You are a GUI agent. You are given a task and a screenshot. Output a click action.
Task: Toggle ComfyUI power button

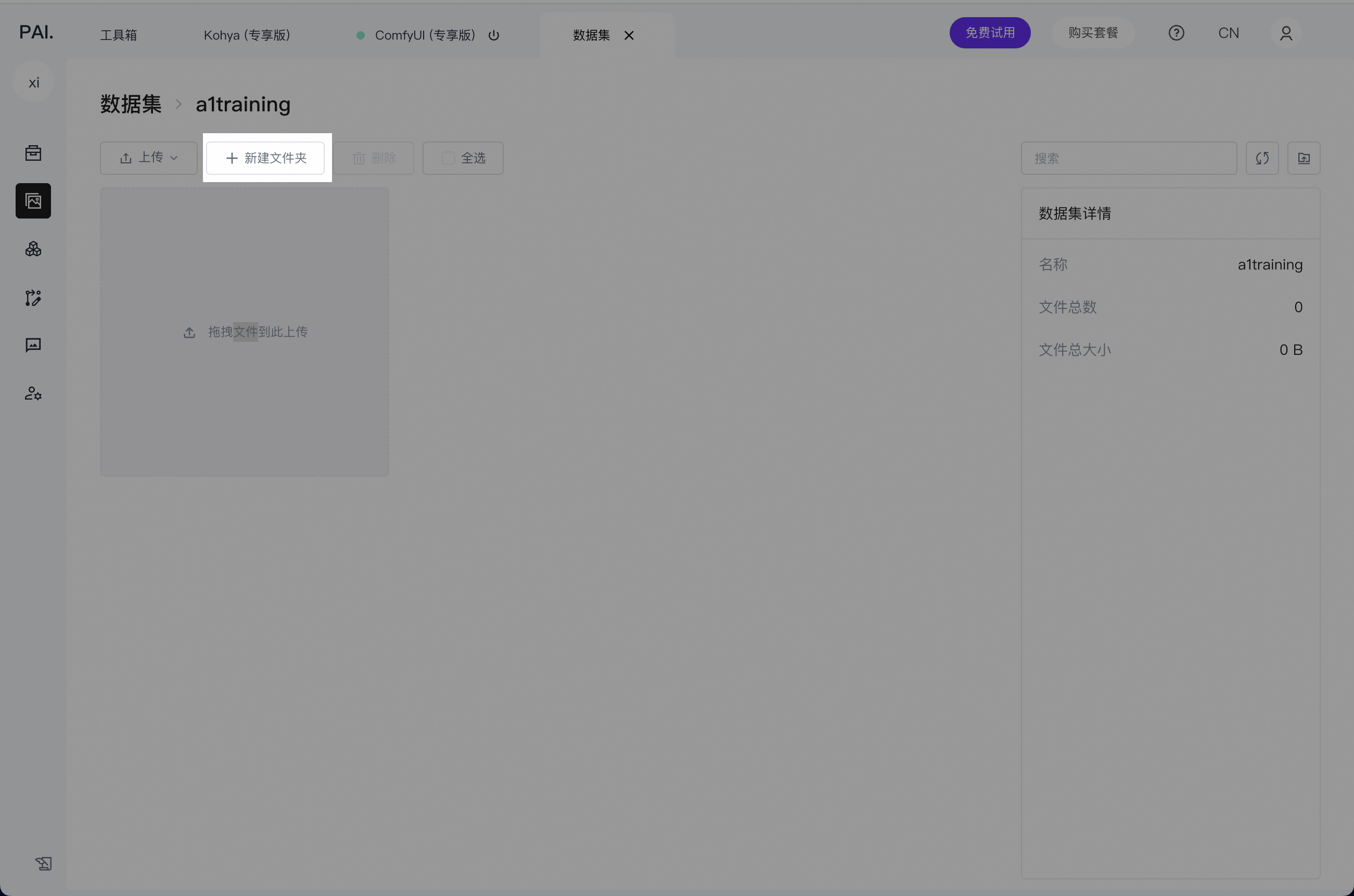click(494, 35)
